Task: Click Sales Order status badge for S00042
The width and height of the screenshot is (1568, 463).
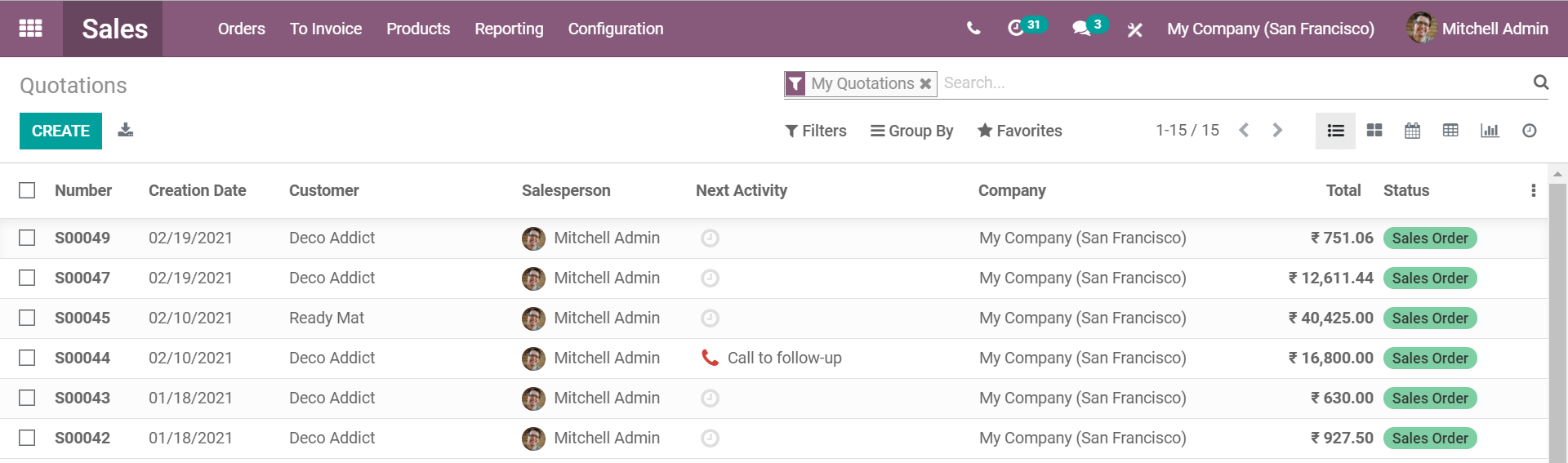Action: pos(1429,438)
